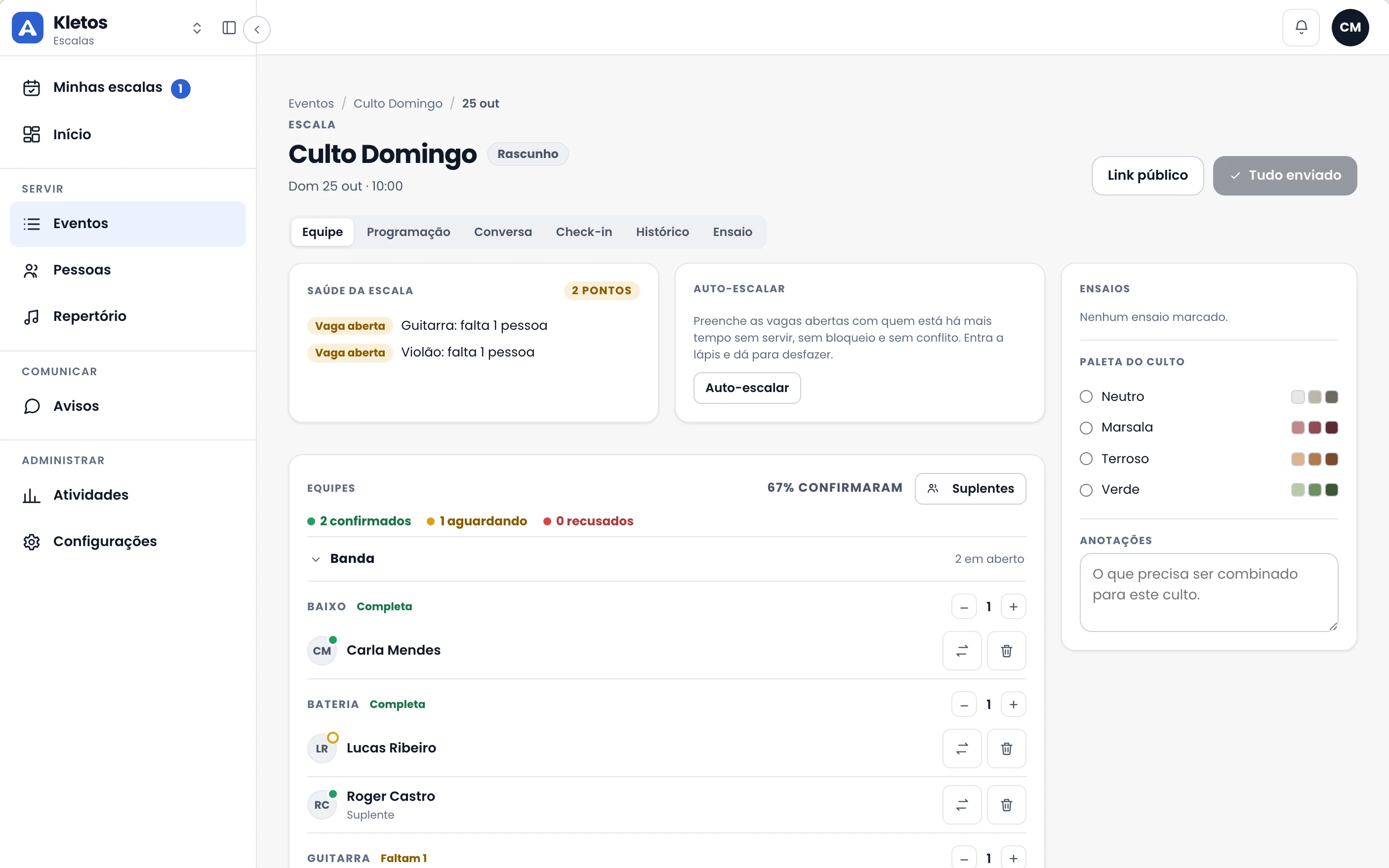1389x868 pixels.
Task: Increase Baixo slot count
Action: (x=1014, y=606)
